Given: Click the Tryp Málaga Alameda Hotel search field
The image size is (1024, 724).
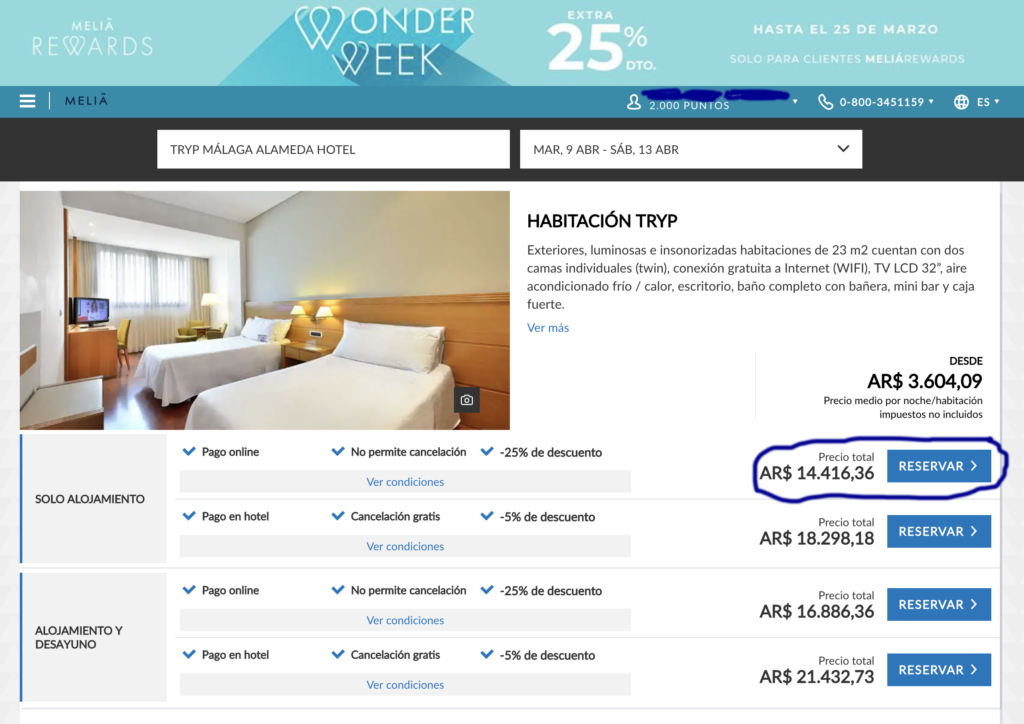Looking at the screenshot, I should (333, 150).
